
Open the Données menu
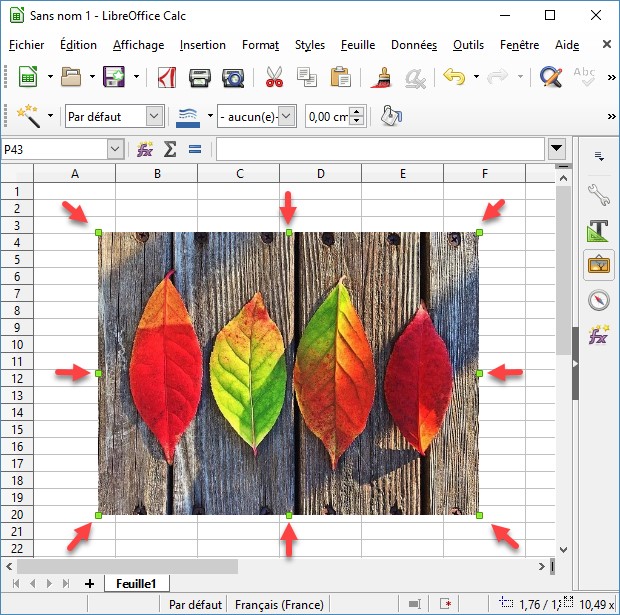[x=413, y=45]
